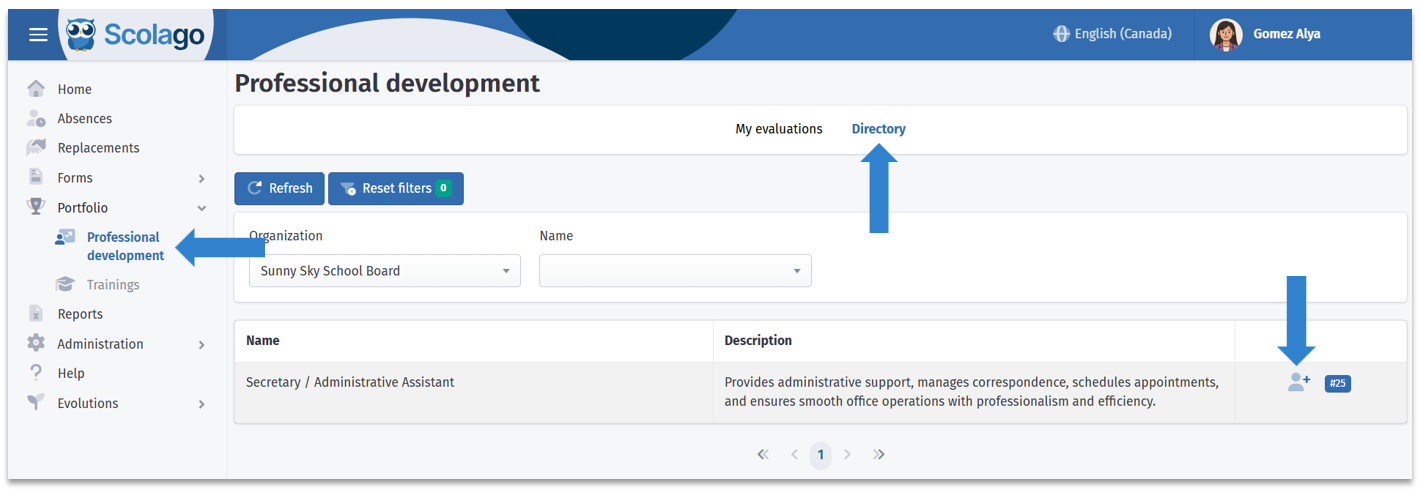Expand the Evolutions submenu chevron

201,404
